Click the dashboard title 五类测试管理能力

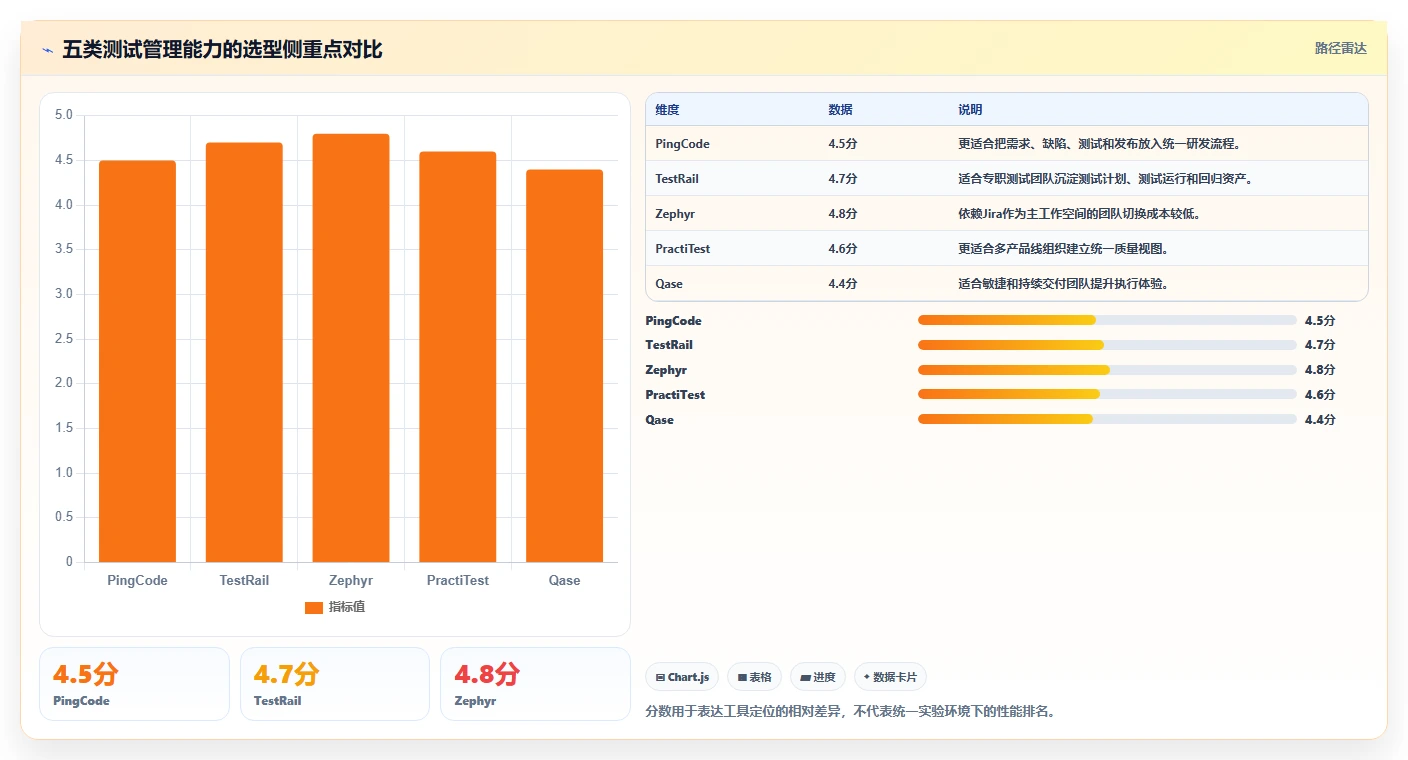coord(222,50)
